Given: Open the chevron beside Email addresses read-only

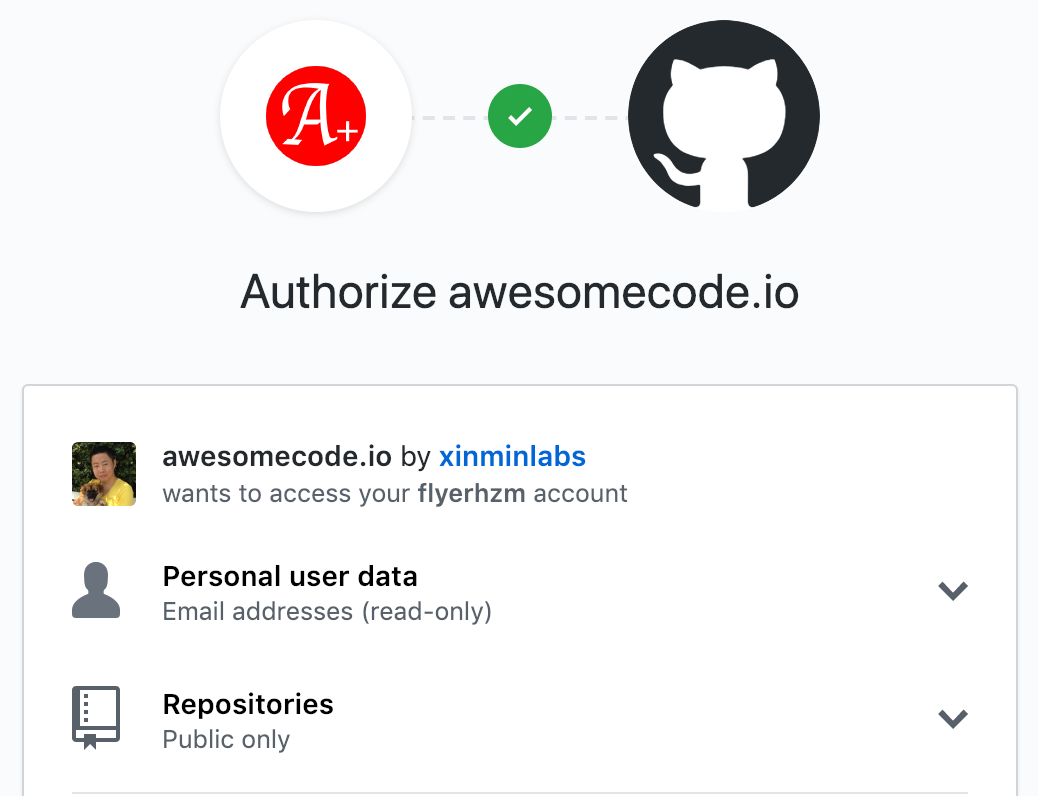Looking at the screenshot, I should tap(953, 591).
